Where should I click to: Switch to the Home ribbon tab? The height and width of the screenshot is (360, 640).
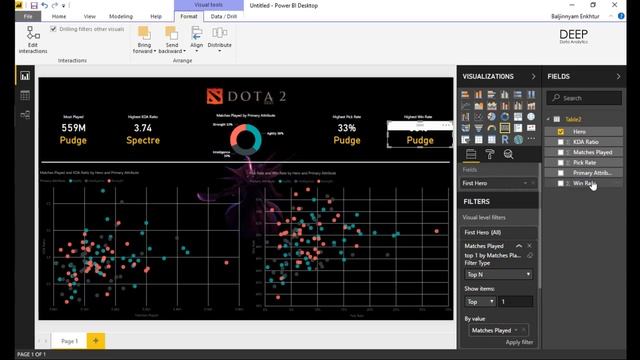pos(59,16)
